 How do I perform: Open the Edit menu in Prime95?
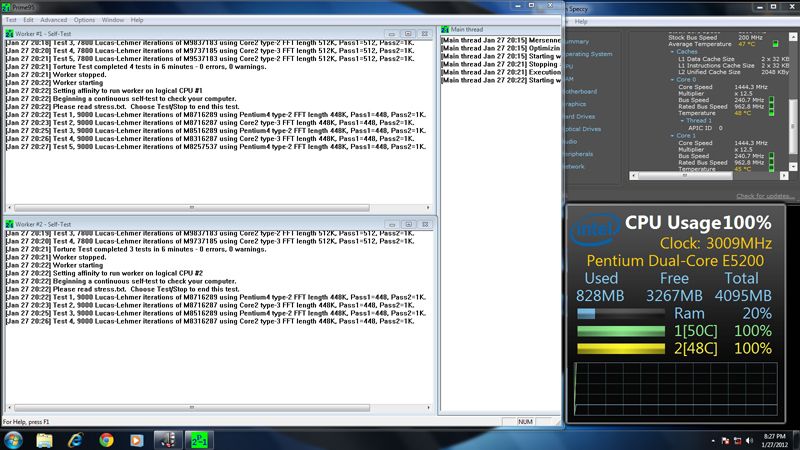click(28, 20)
